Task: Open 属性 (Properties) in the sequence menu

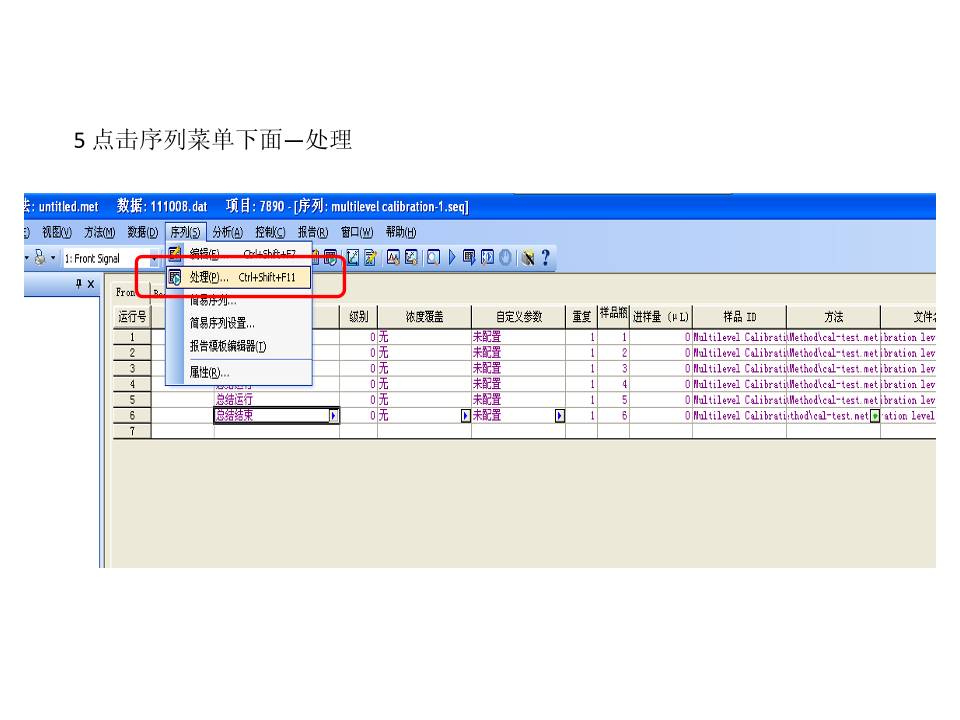Action: click(x=209, y=372)
